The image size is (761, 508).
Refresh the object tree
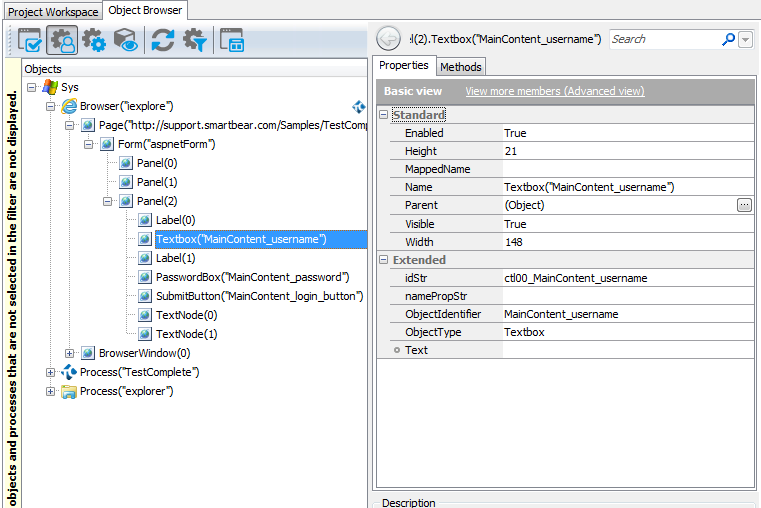click(162, 40)
